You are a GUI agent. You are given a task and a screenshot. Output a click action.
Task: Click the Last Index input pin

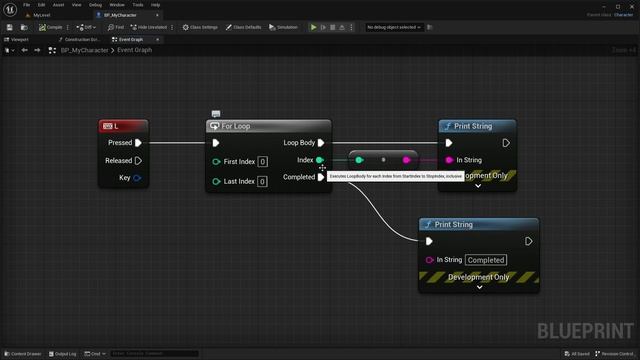click(216, 181)
